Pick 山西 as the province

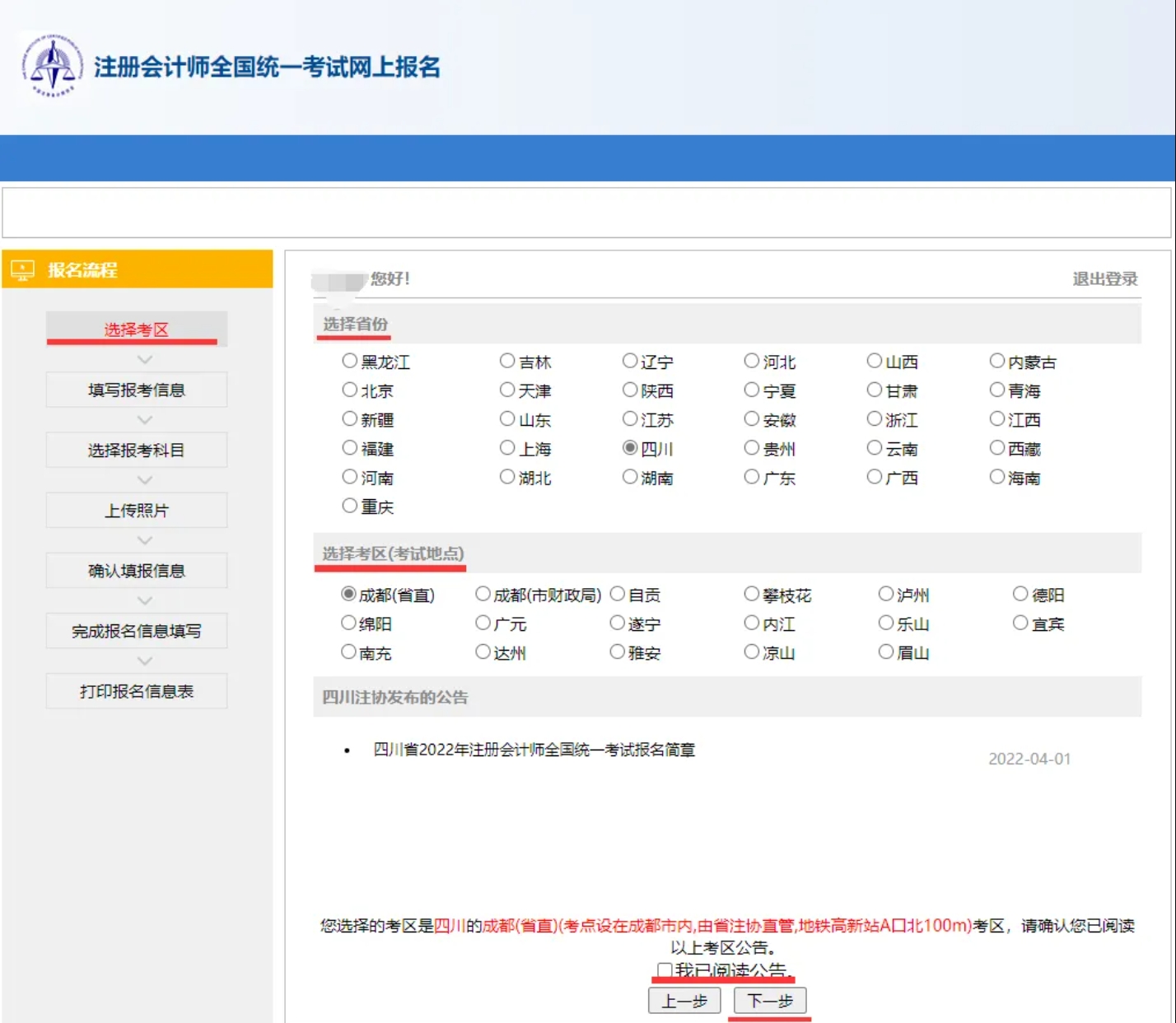pyautogui.click(x=875, y=361)
